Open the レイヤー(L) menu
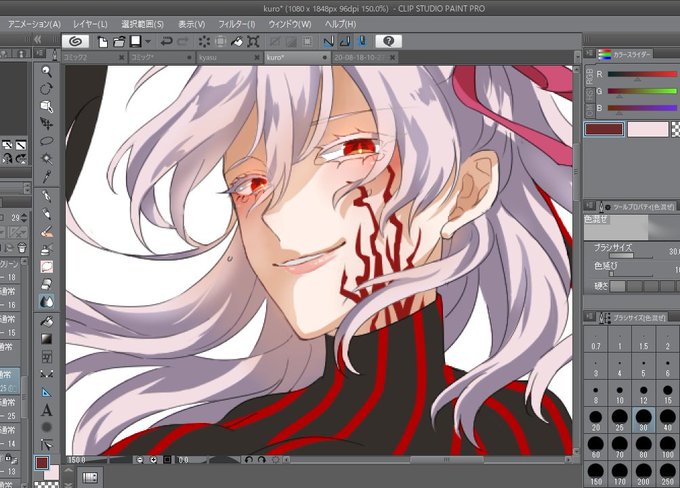 (90, 24)
